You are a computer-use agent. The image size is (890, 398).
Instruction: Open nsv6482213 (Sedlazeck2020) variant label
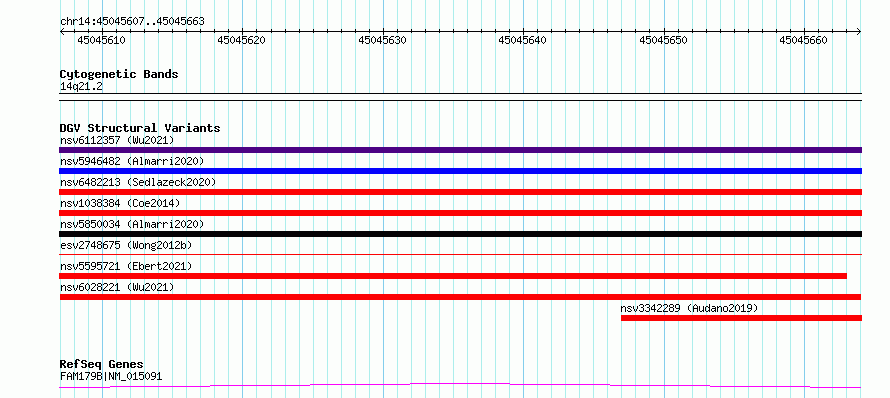point(138,182)
